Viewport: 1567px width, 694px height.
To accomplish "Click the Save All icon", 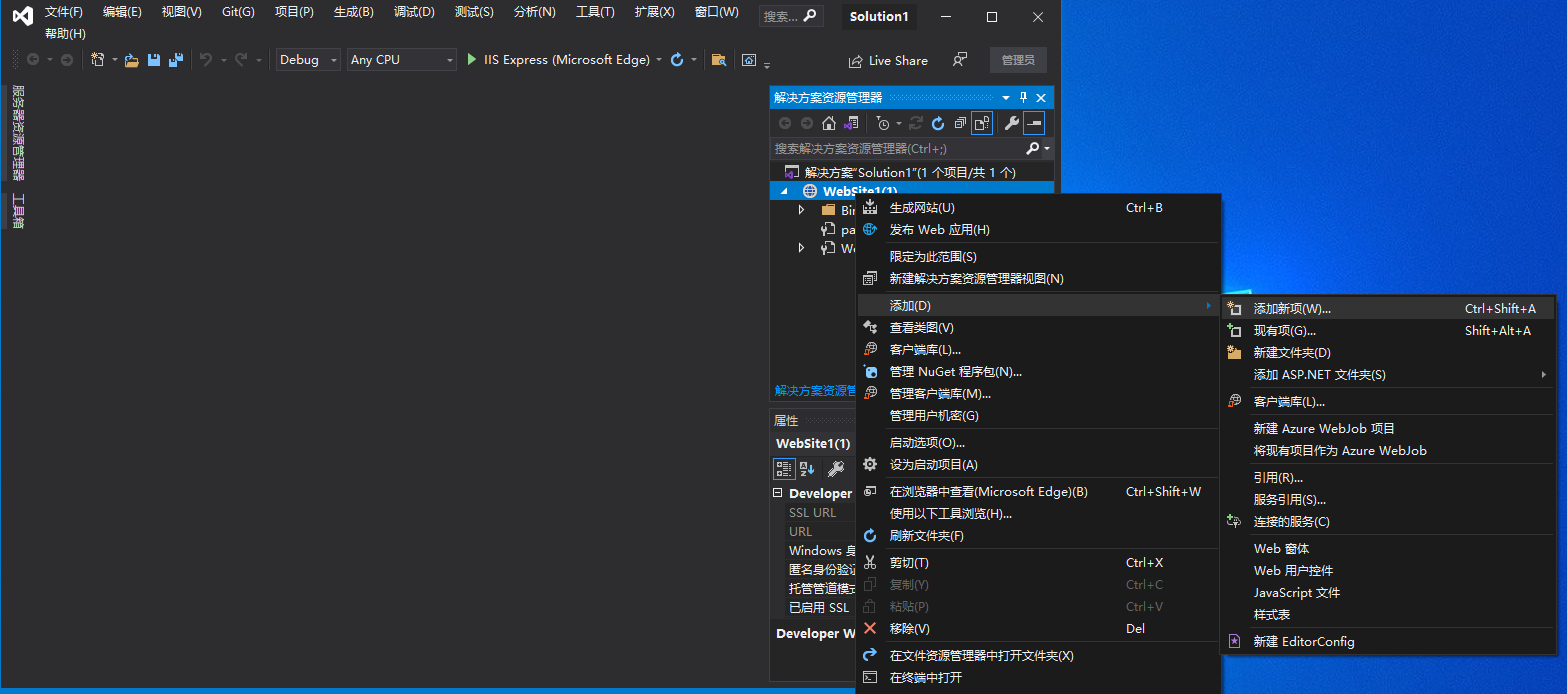I will point(175,60).
